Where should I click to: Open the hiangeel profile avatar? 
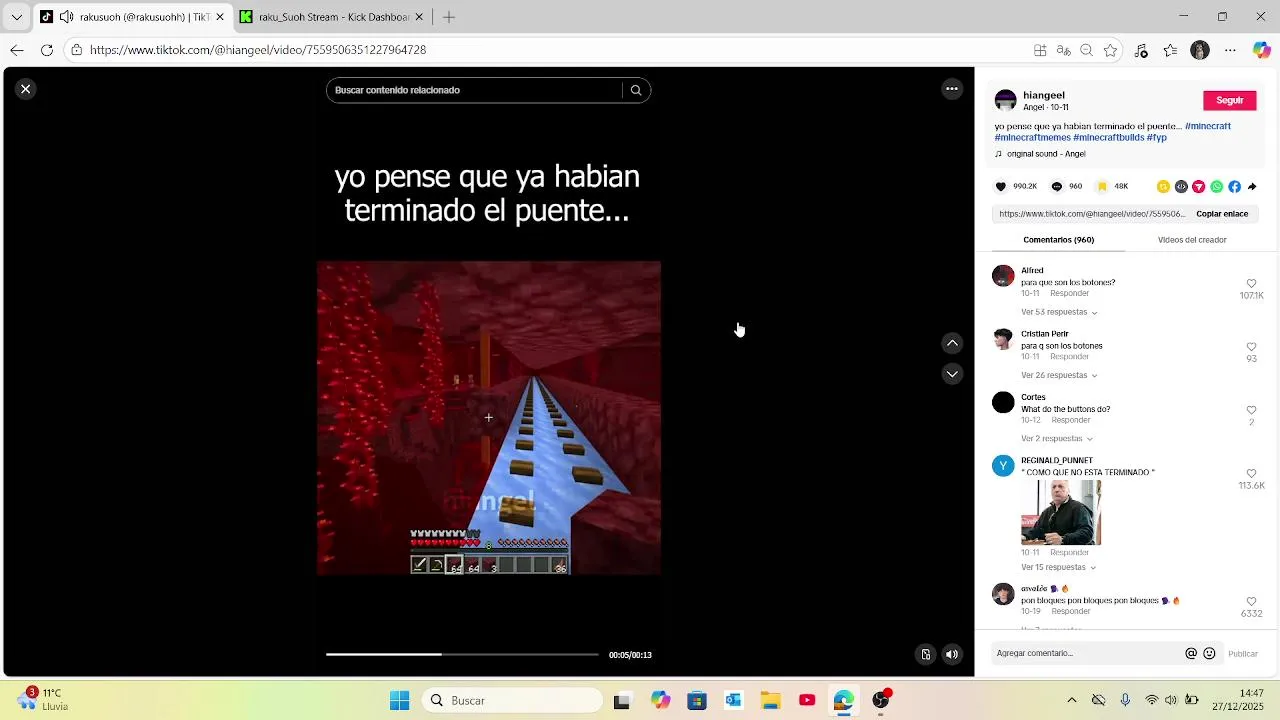[x=1005, y=101]
